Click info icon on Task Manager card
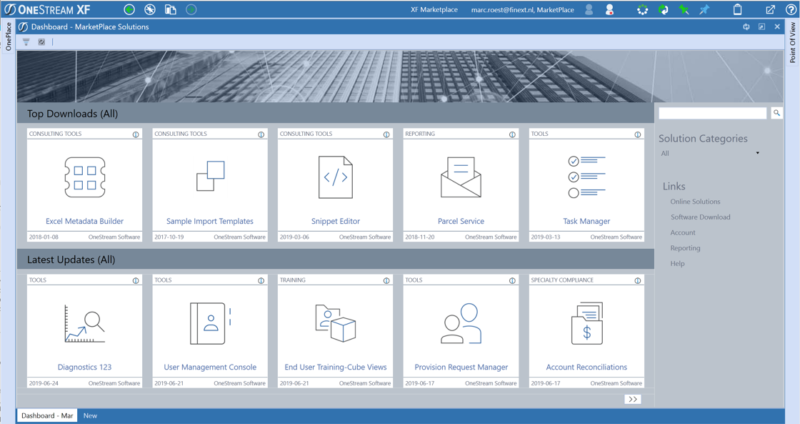800x424 pixels. (638, 134)
